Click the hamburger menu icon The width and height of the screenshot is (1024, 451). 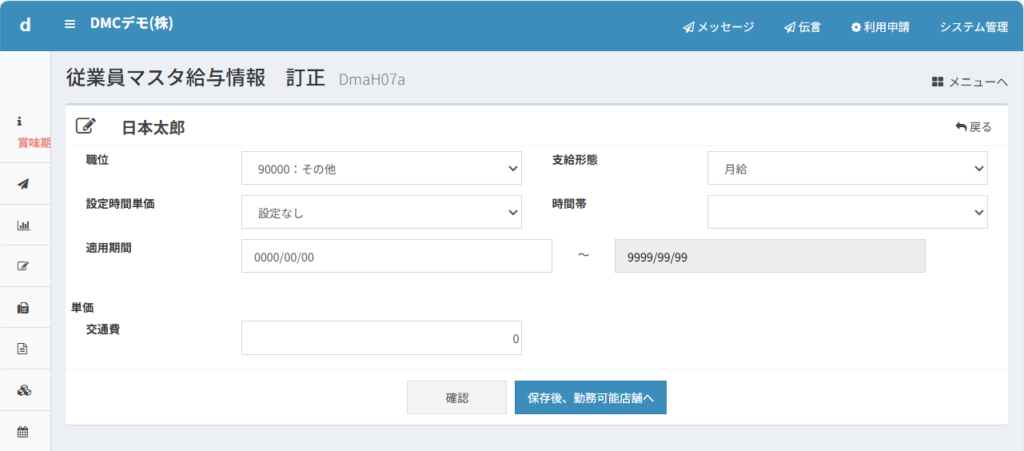point(69,25)
